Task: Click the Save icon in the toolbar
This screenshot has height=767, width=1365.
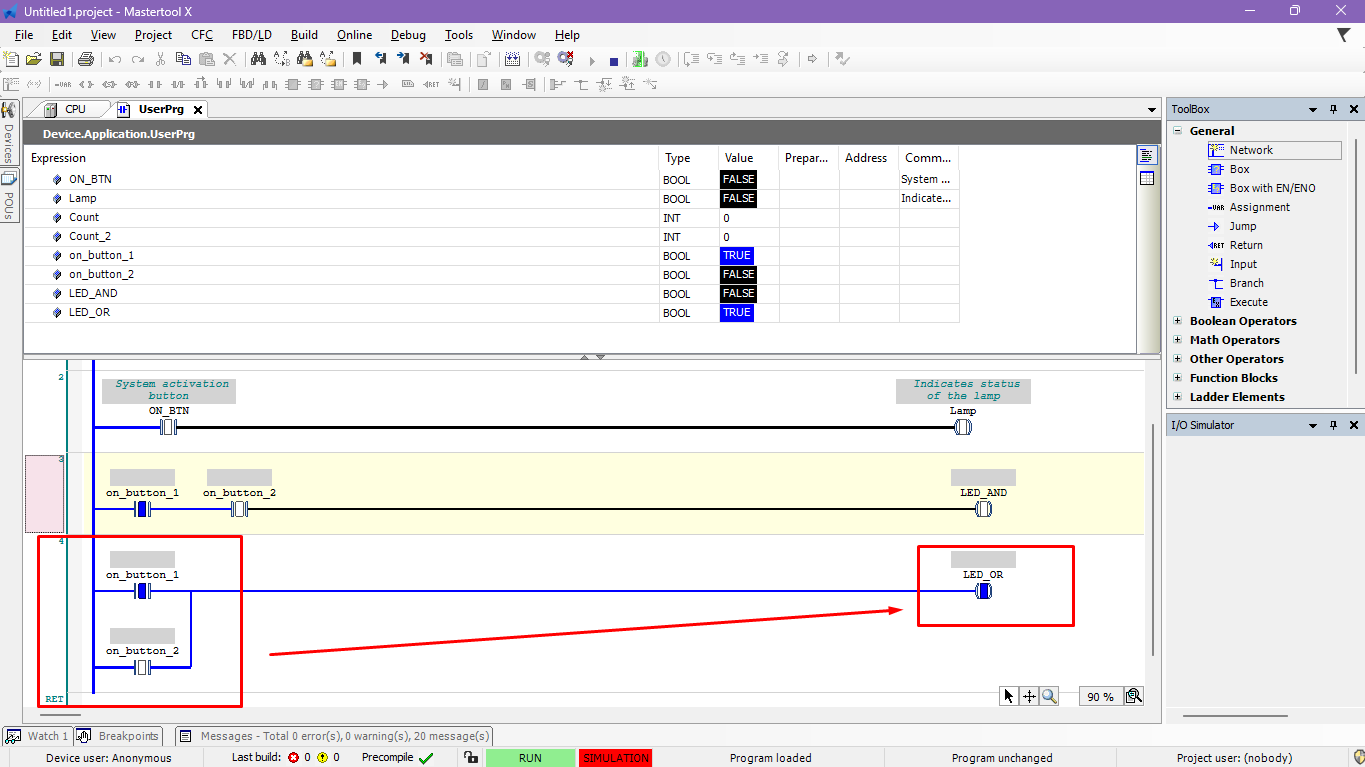Action: point(57,60)
